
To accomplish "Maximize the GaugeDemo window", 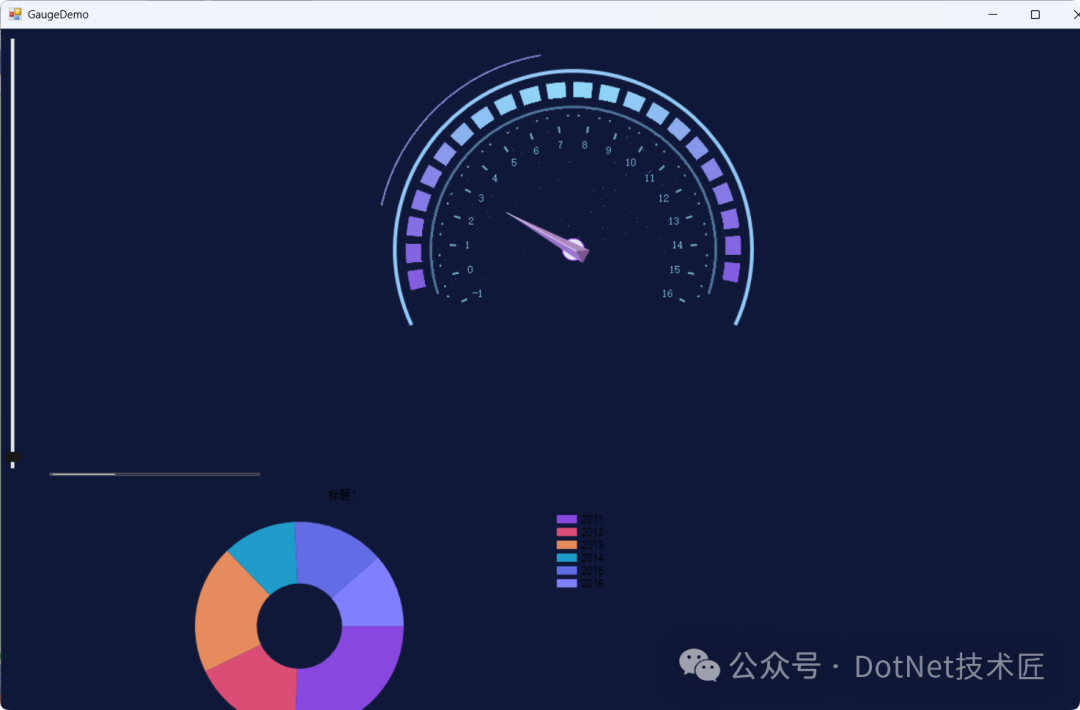I will [1035, 14].
